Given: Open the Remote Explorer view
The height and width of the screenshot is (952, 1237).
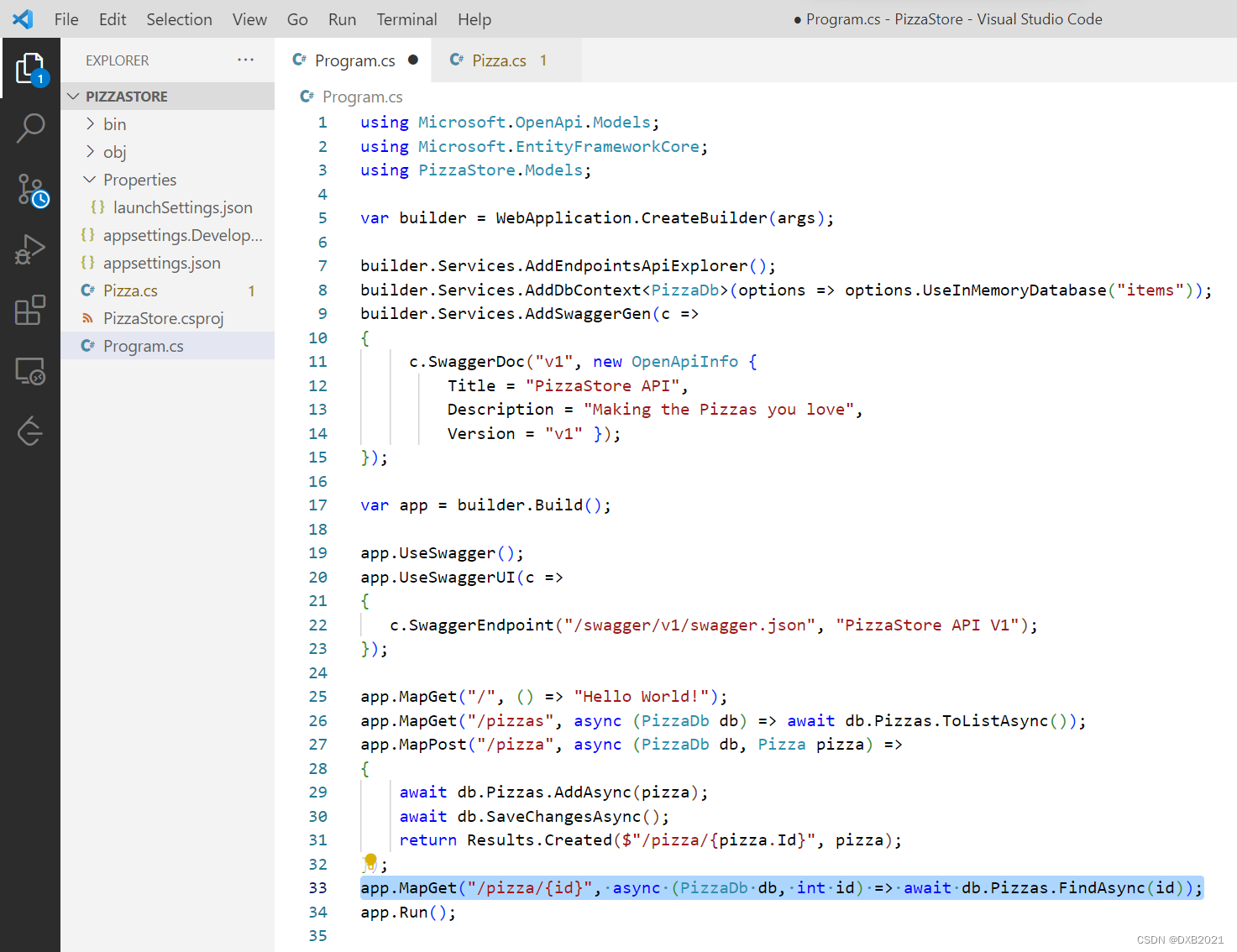Looking at the screenshot, I should pos(30,371).
